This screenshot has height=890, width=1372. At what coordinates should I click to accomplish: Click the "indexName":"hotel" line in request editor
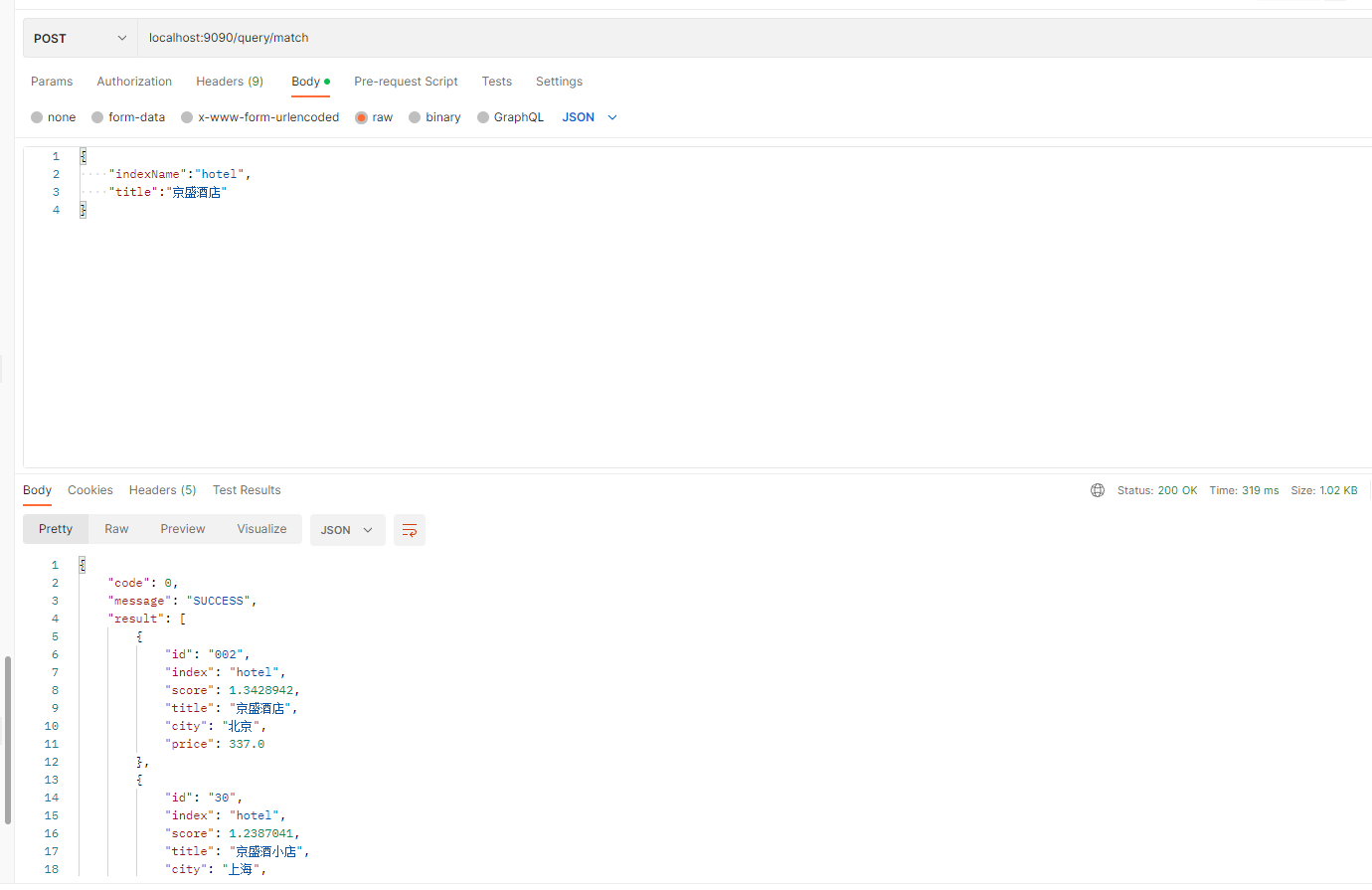(x=180, y=174)
